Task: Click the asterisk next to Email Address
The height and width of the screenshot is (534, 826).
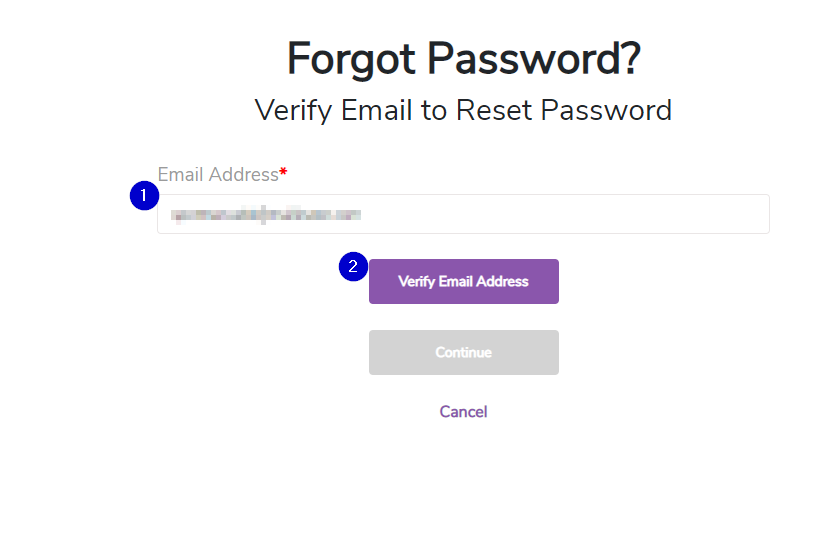Action: [x=283, y=174]
